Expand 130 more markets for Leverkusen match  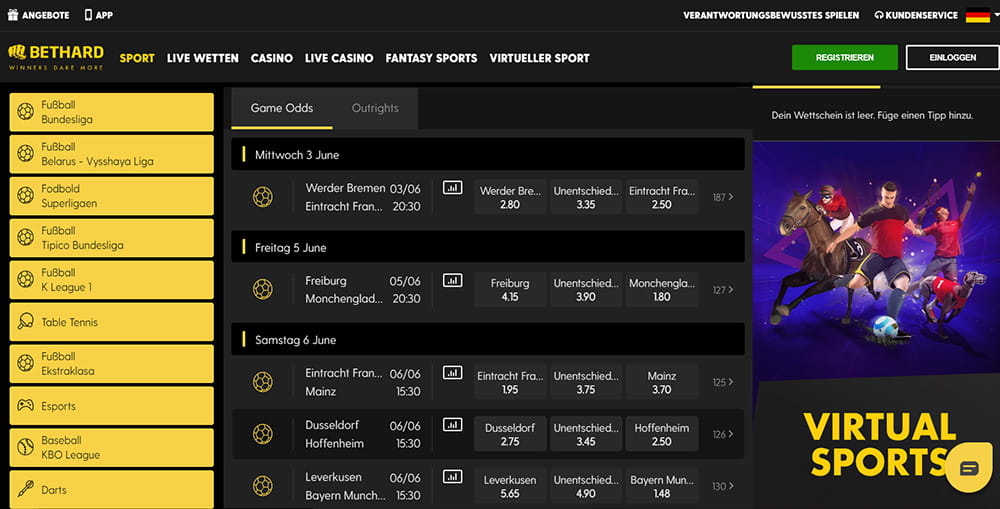[x=723, y=485]
